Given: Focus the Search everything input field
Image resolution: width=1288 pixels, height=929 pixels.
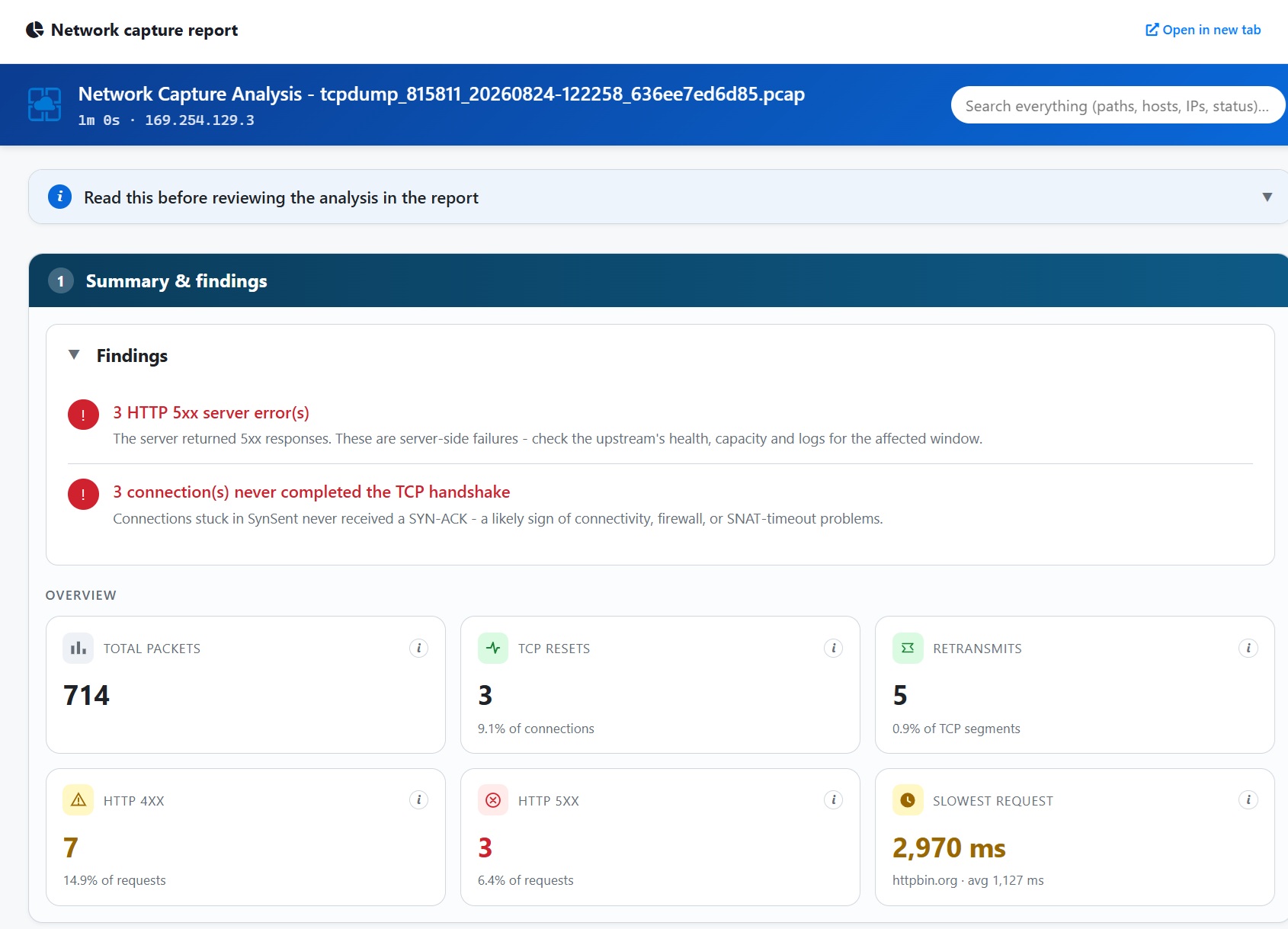Looking at the screenshot, I should [x=1117, y=105].
